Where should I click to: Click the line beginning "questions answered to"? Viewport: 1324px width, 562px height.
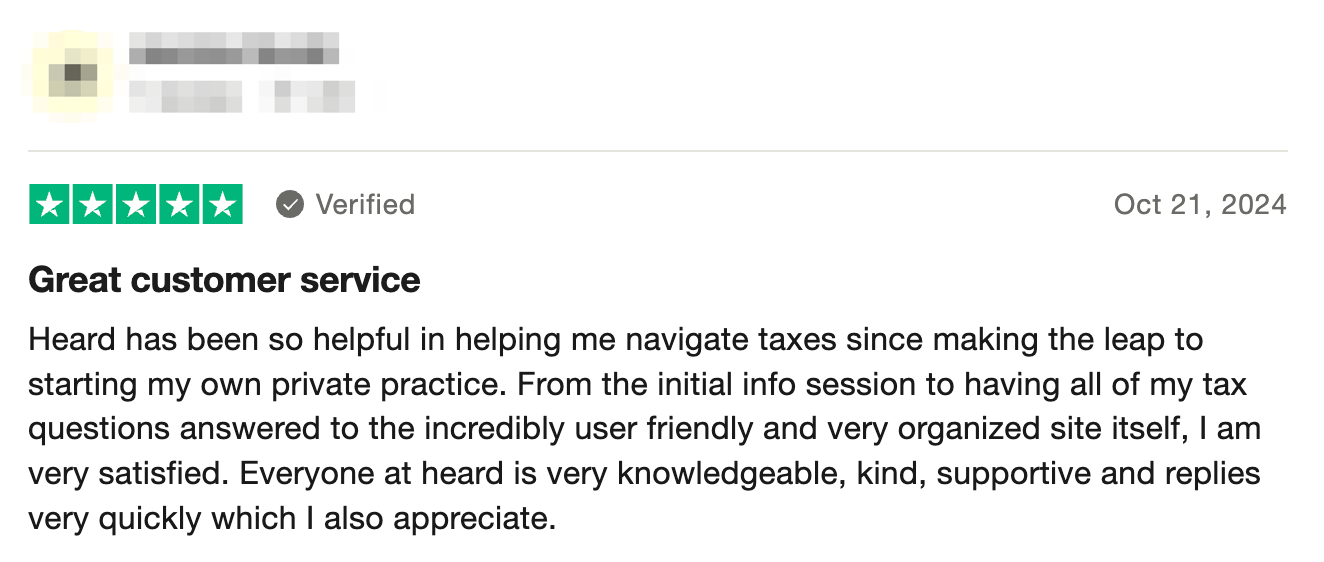(645, 430)
